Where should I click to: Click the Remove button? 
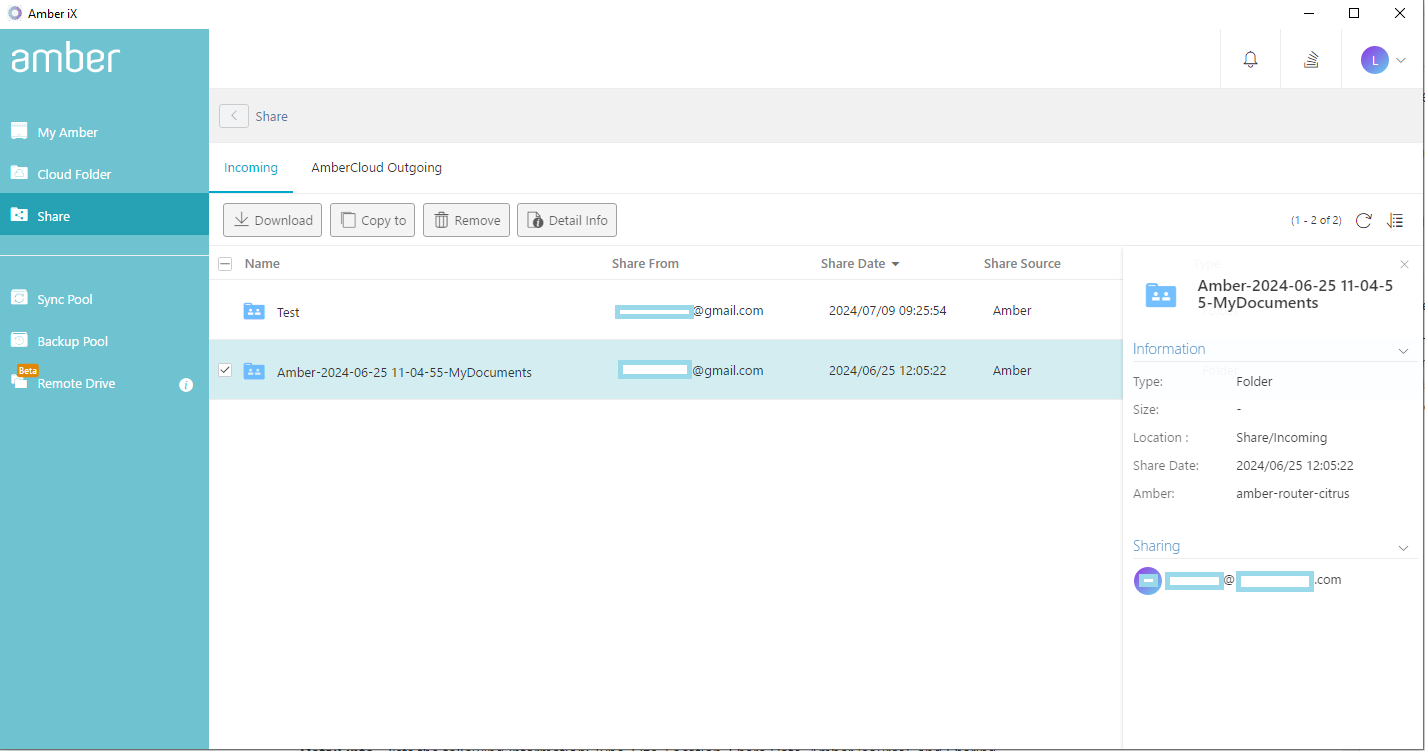point(467,220)
